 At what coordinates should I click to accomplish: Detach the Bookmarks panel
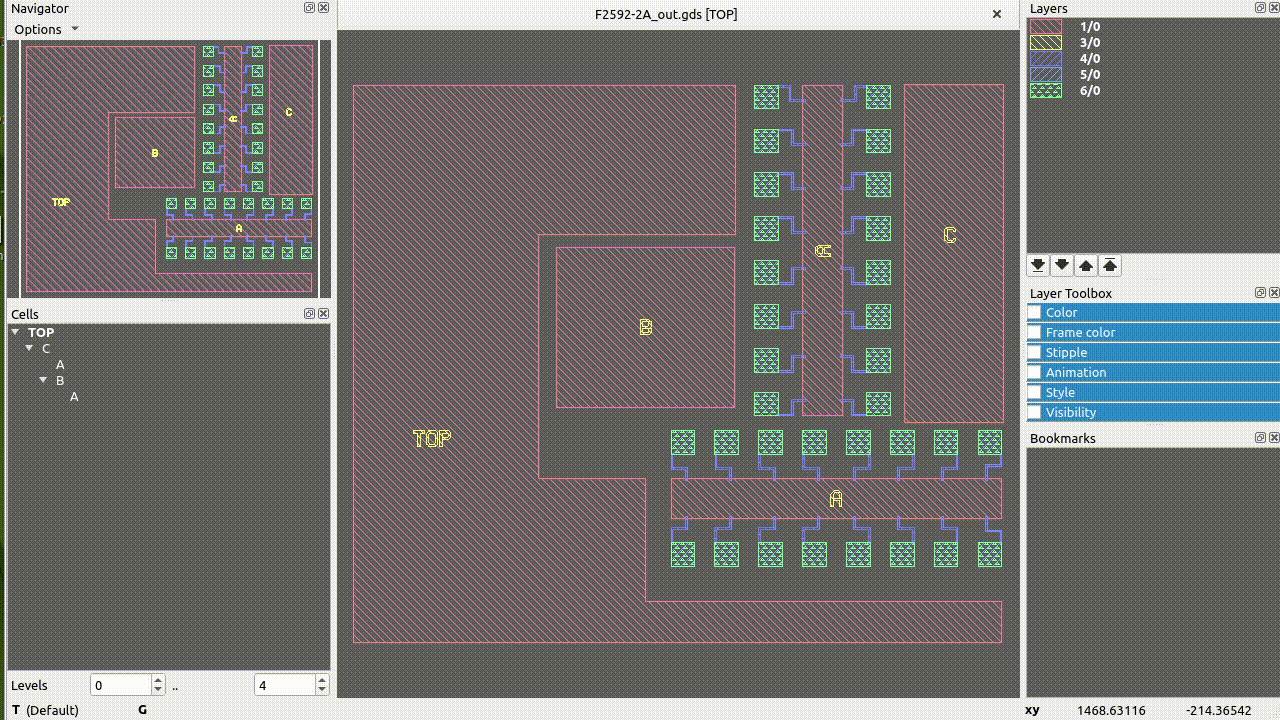1261,438
